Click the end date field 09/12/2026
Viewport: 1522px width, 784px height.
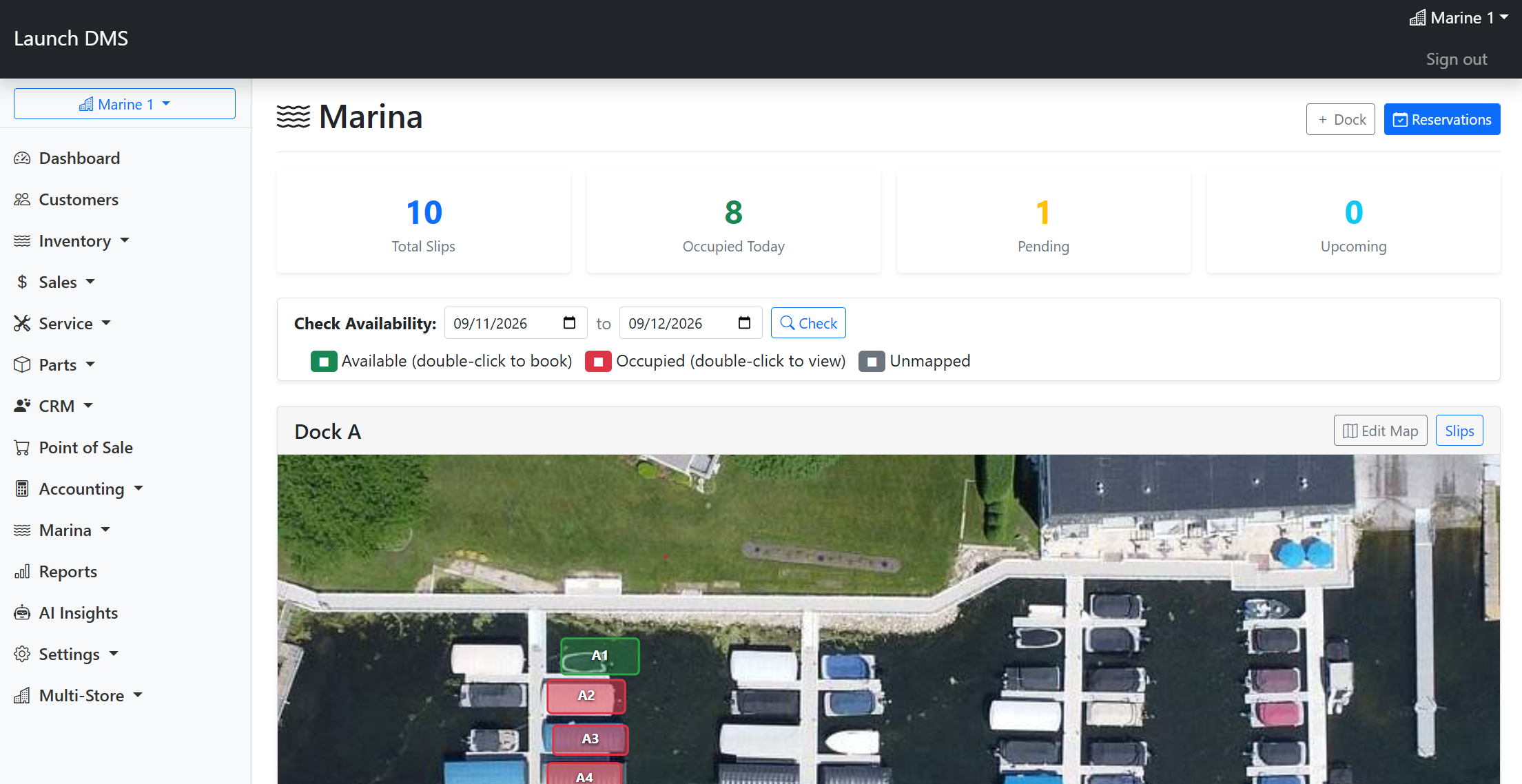coord(690,323)
